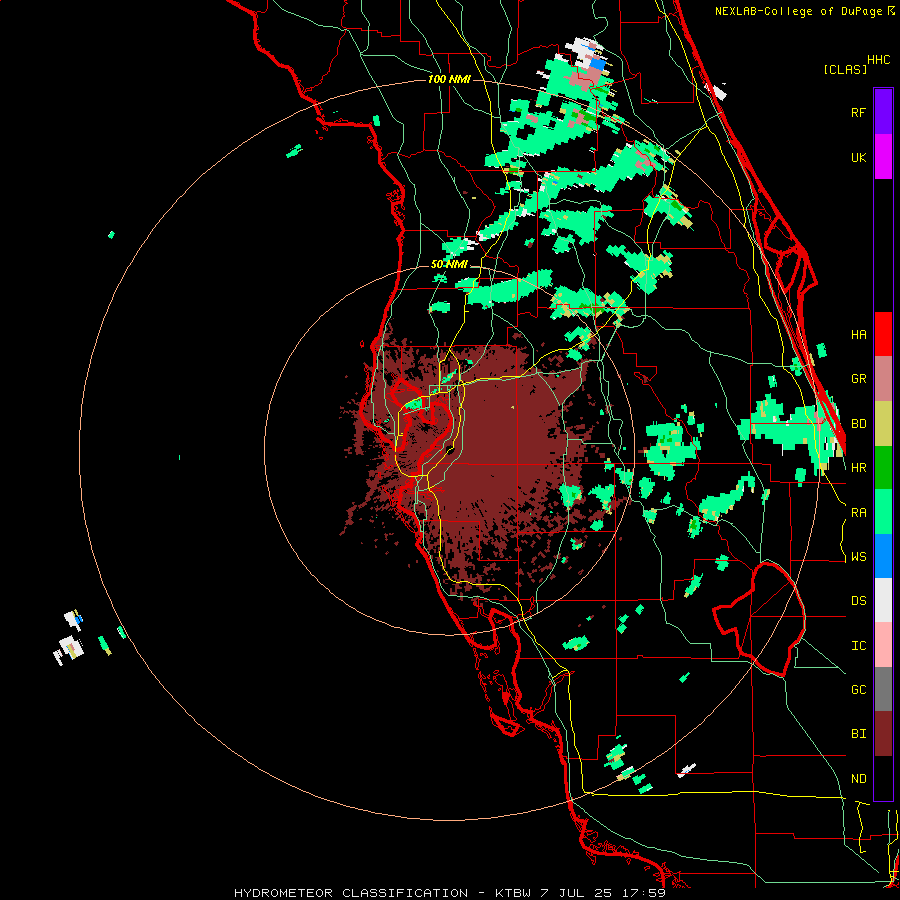The width and height of the screenshot is (900, 900).
Task: Select the khaki BD legend swatch
Action: [883, 423]
